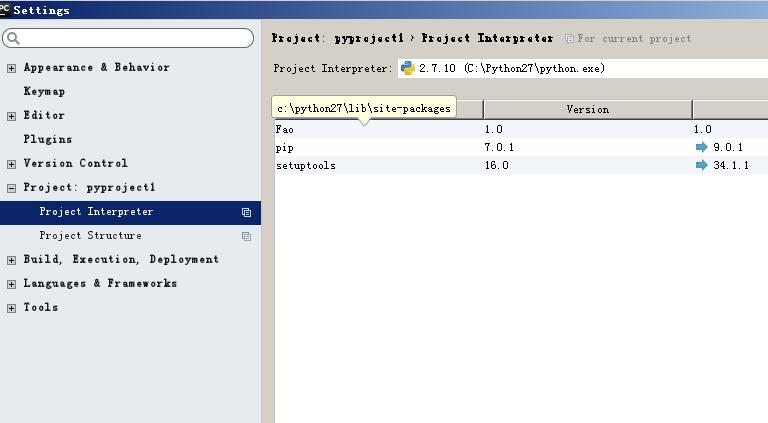
Task: Click latest version 9.0.1 cell
Action: (x=728, y=147)
